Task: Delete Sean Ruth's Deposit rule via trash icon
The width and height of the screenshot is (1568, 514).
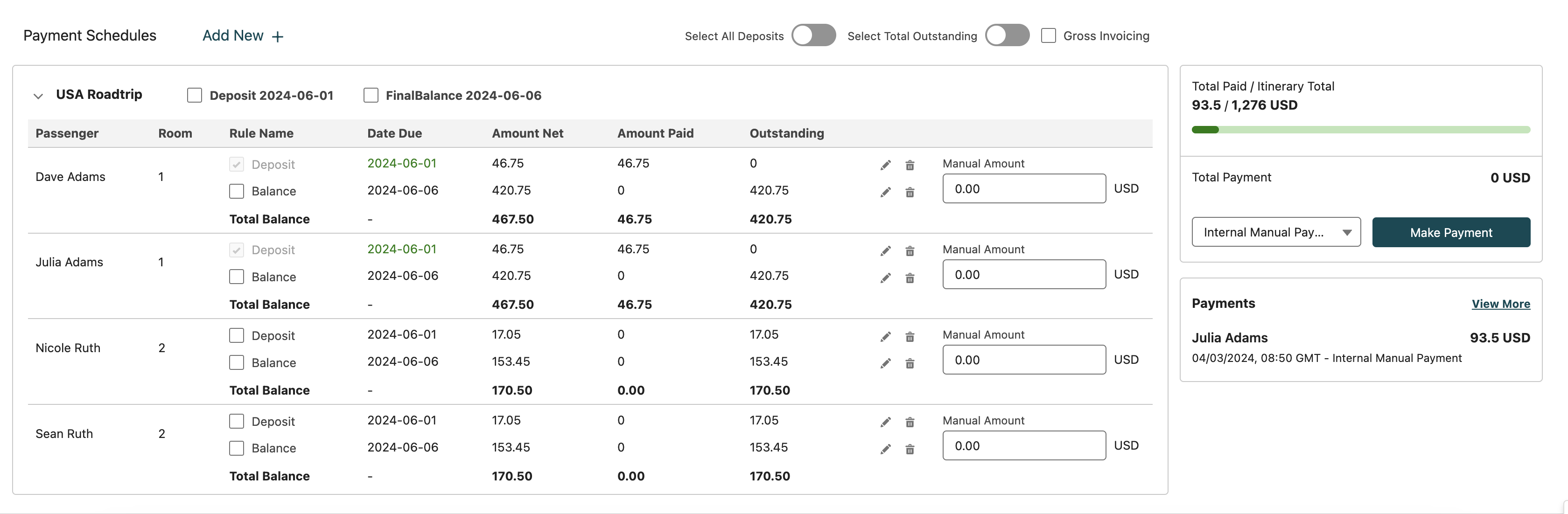Action: click(910, 422)
